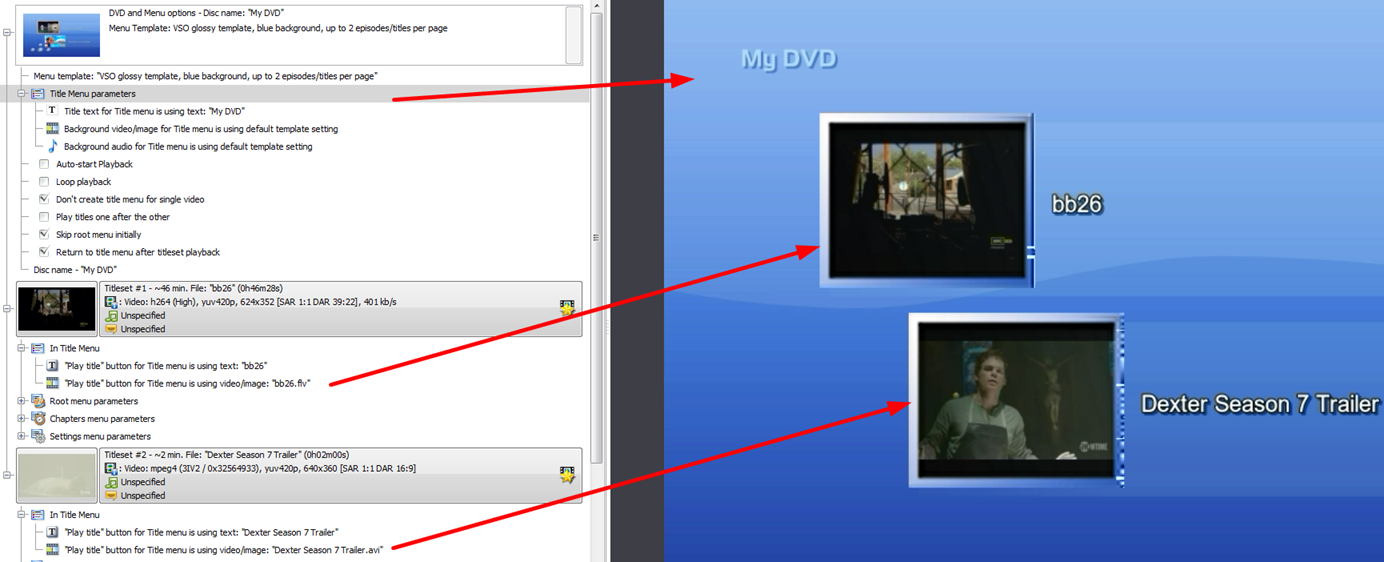Enable the Auto-start Playback checkbox
Viewport: 1384px width, 562px height.
coord(44,164)
